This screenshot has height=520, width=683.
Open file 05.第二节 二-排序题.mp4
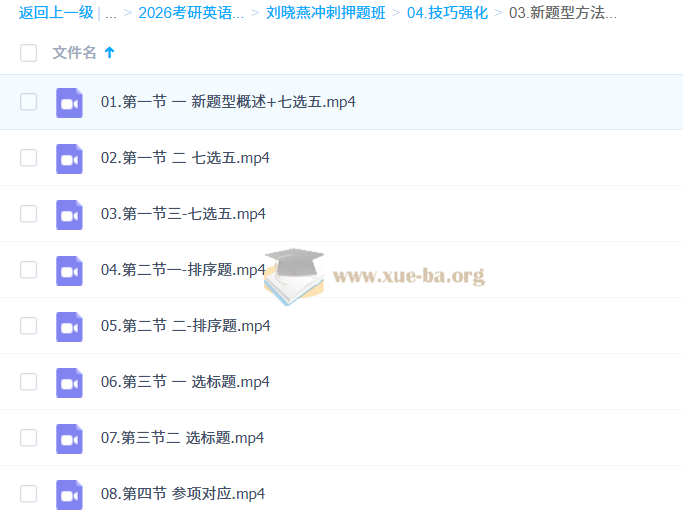(185, 326)
